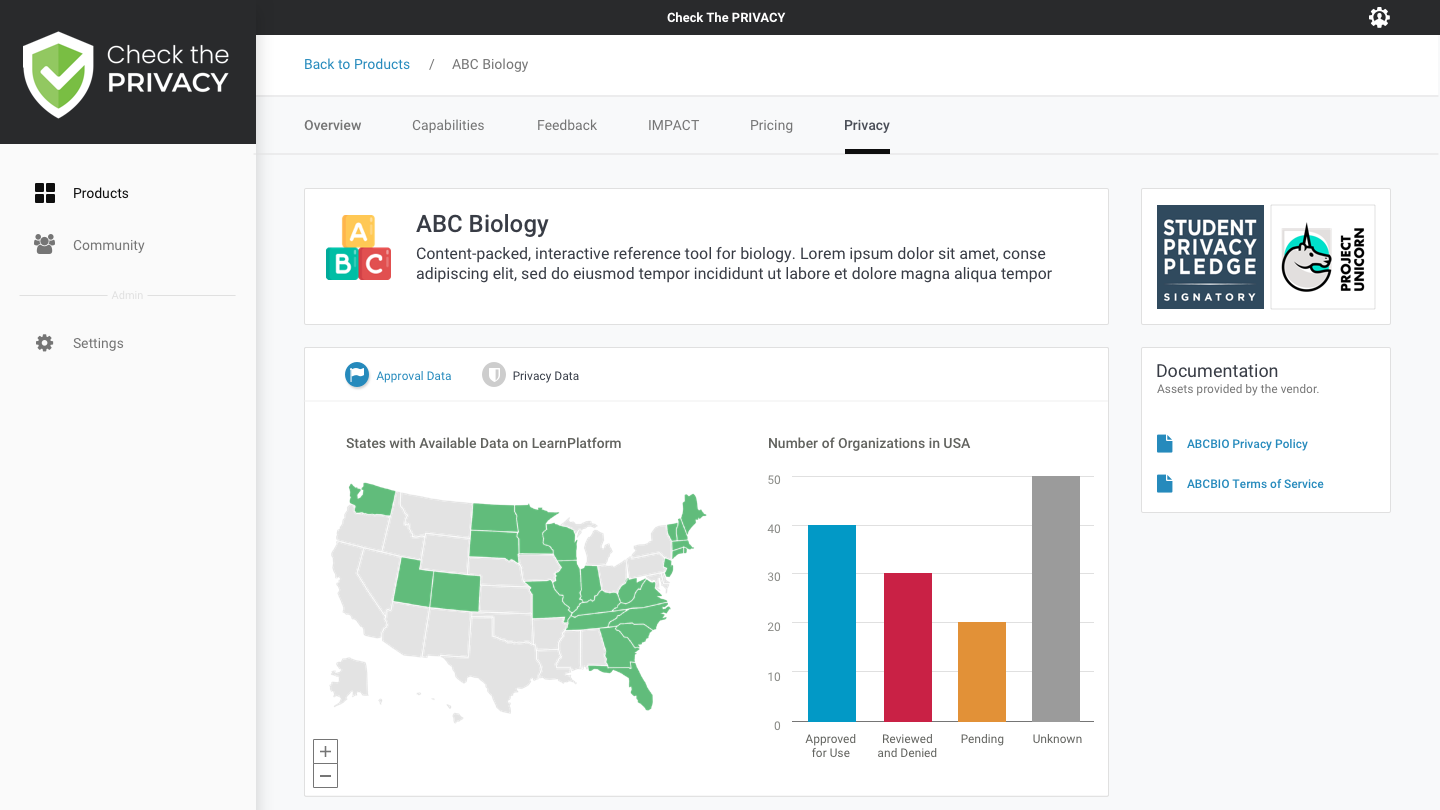Open the Capabilities tab
1440x810 pixels.
pos(448,125)
